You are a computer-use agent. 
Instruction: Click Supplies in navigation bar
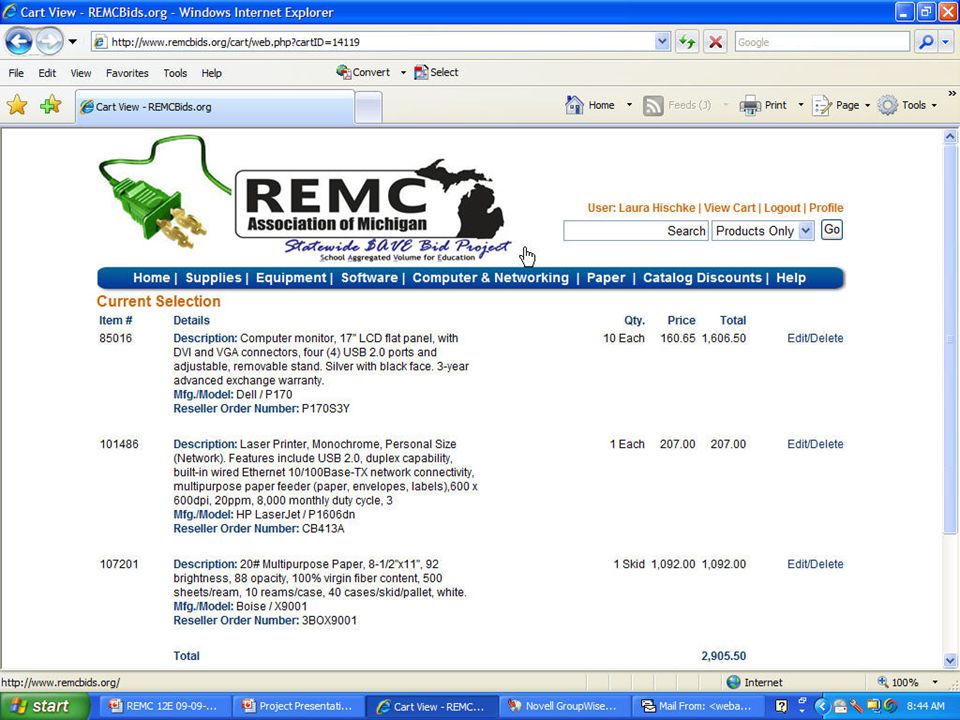[x=213, y=277]
